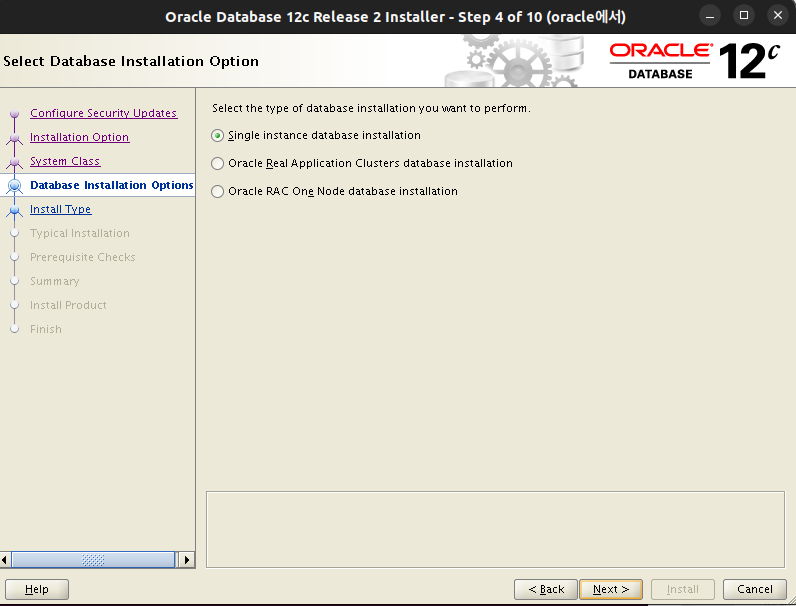
Task: Click the Summary step text
Action: [55, 281]
